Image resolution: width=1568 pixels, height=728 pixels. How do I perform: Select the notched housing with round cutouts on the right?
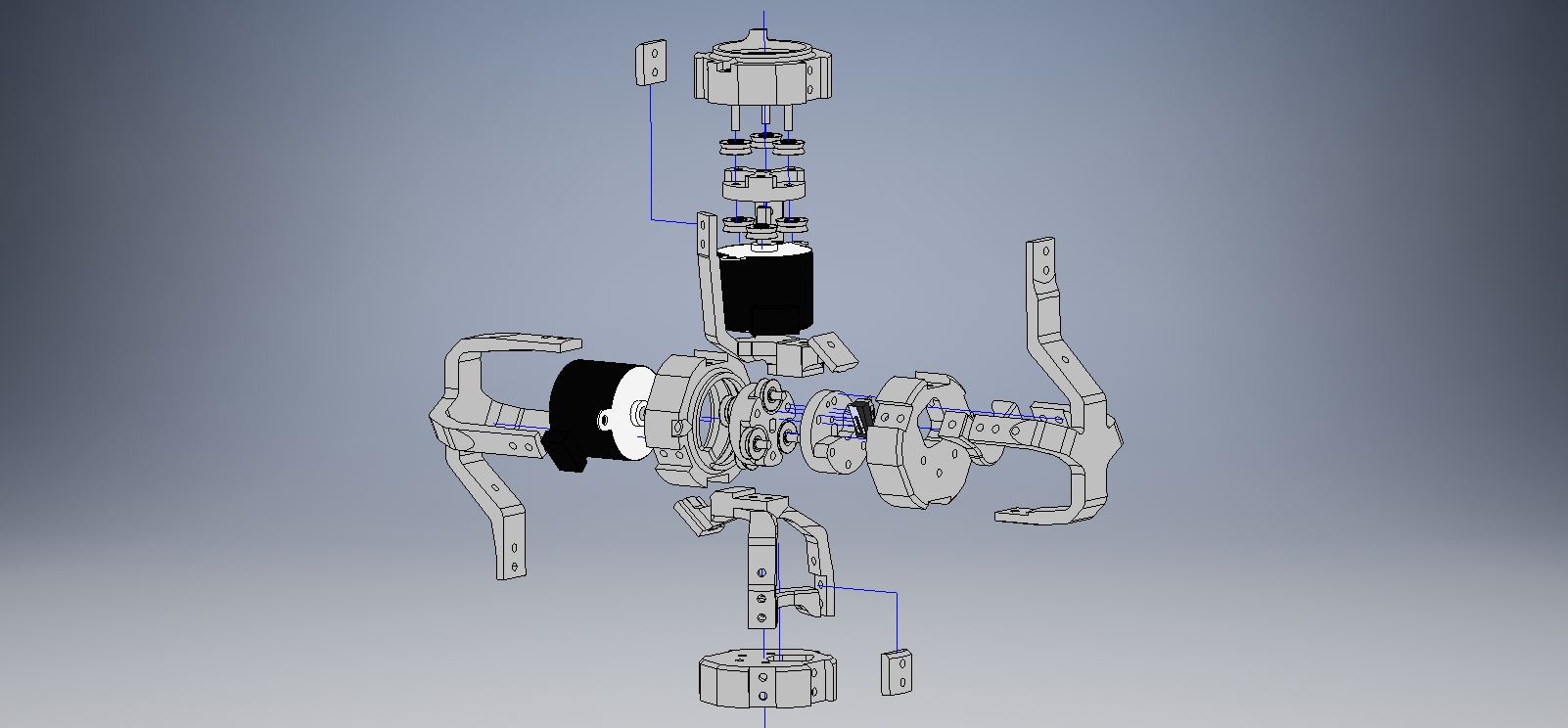(x=920, y=440)
